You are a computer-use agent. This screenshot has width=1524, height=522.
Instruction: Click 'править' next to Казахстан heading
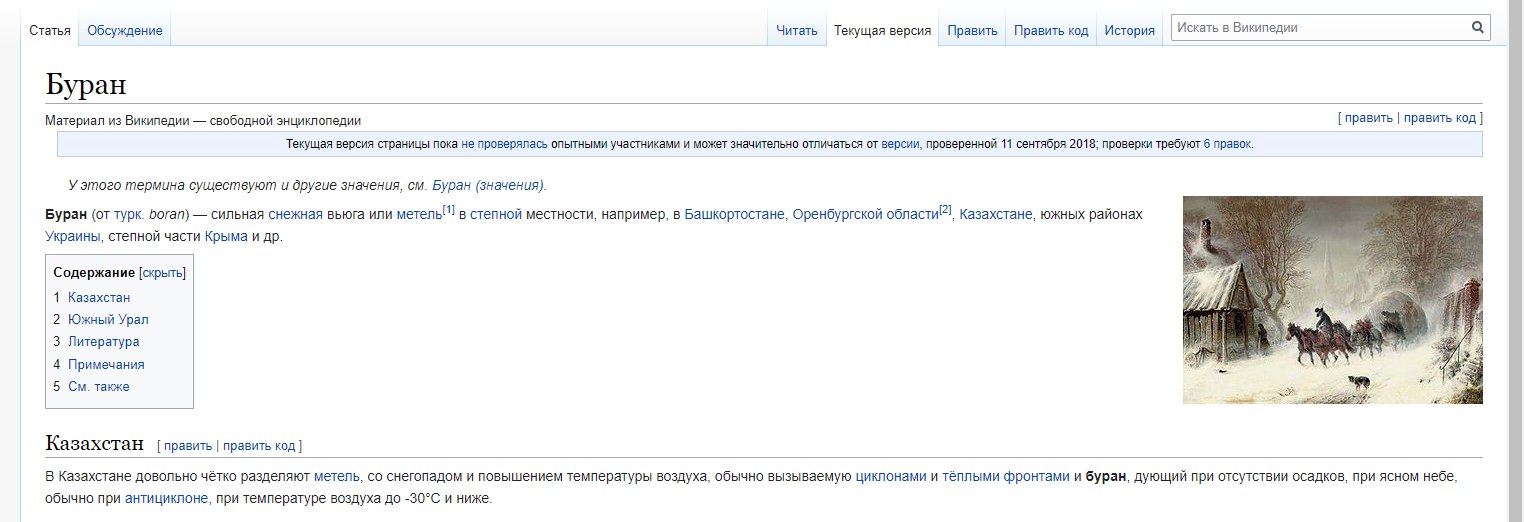188,446
